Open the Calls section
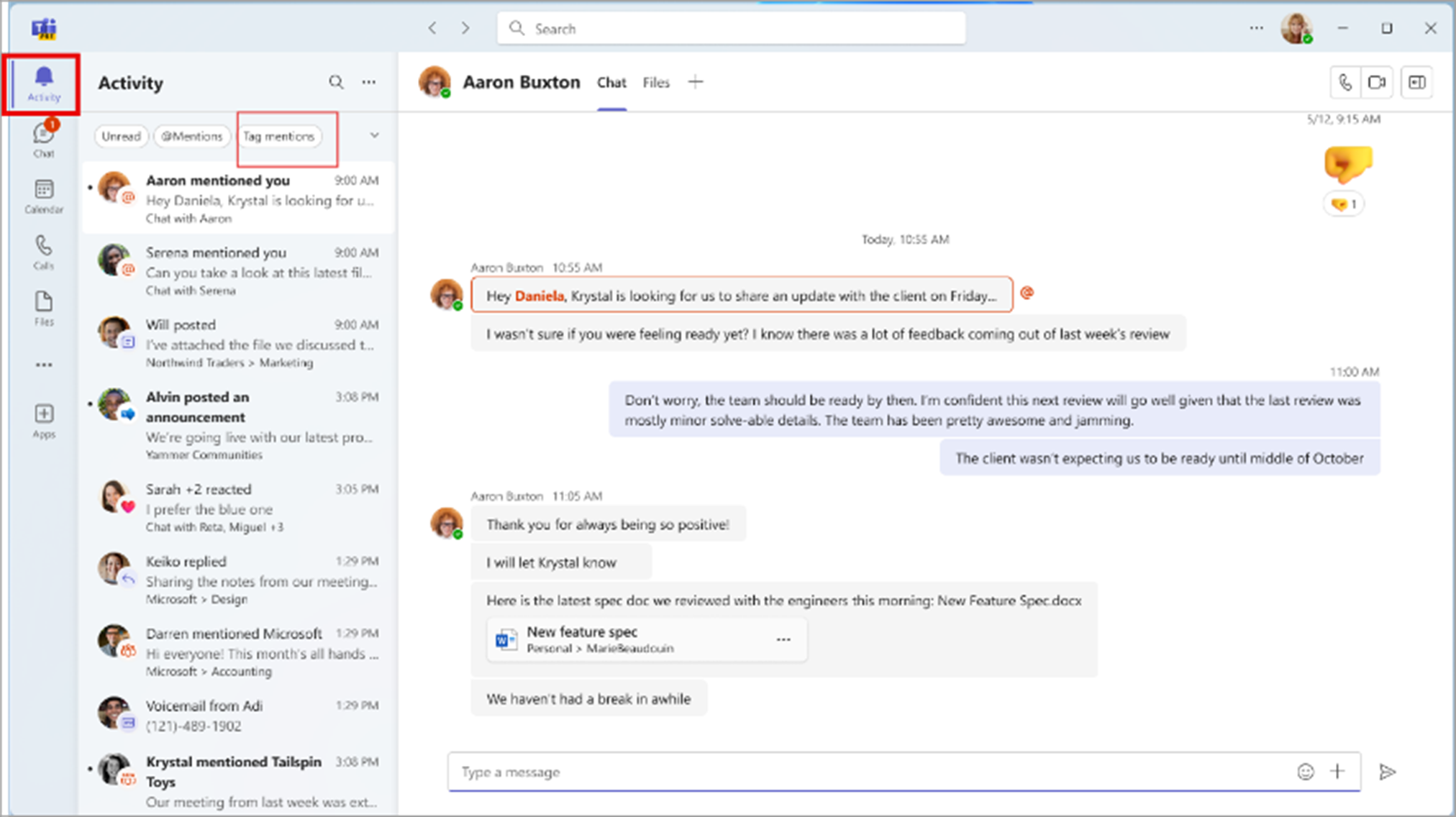Screen dimensions: 1456x817 pyautogui.click(x=44, y=252)
